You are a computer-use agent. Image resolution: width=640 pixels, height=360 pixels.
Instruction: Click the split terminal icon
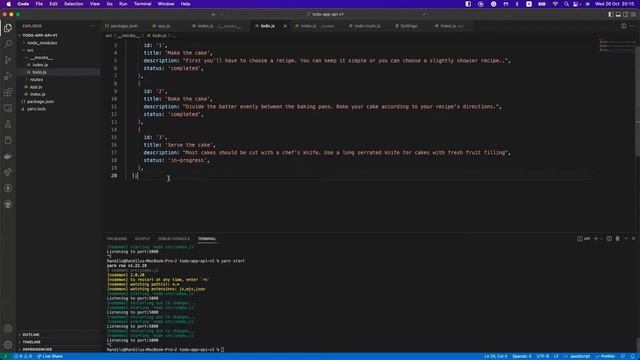609,238
